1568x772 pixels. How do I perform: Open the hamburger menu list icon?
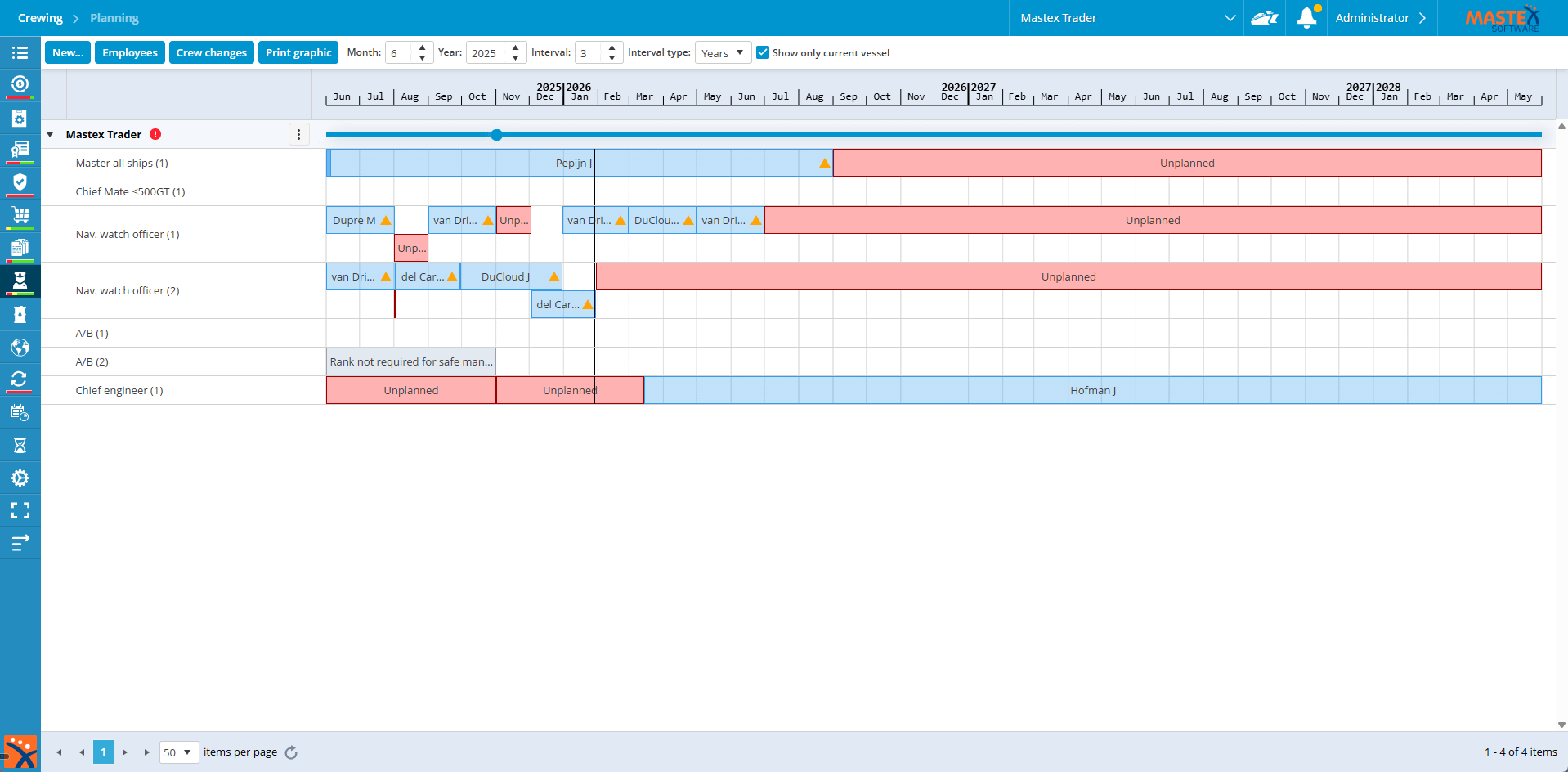click(20, 52)
